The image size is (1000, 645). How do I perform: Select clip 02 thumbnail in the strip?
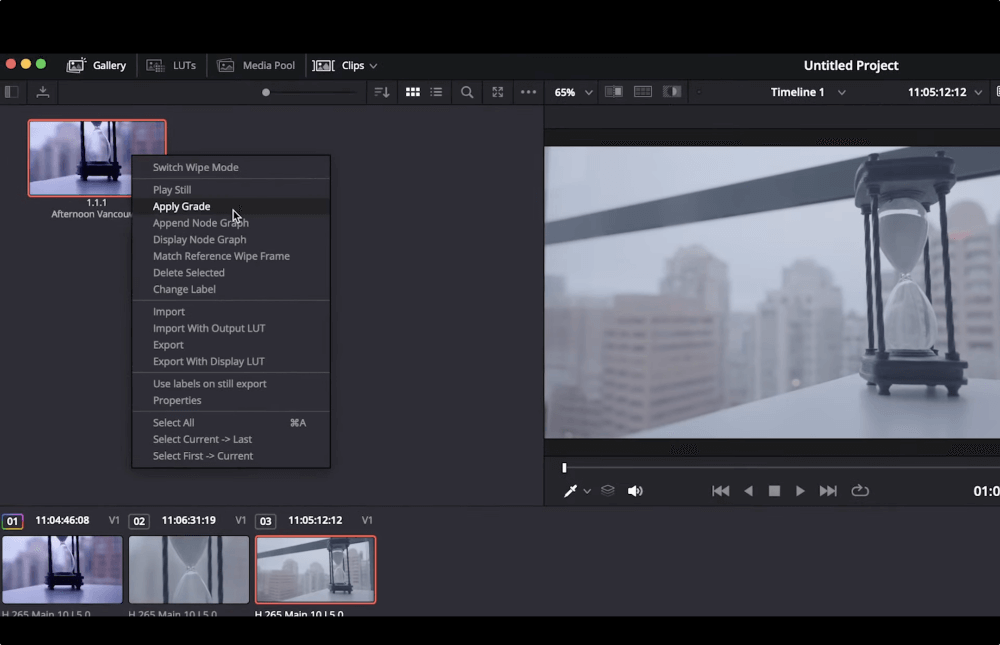[189, 569]
